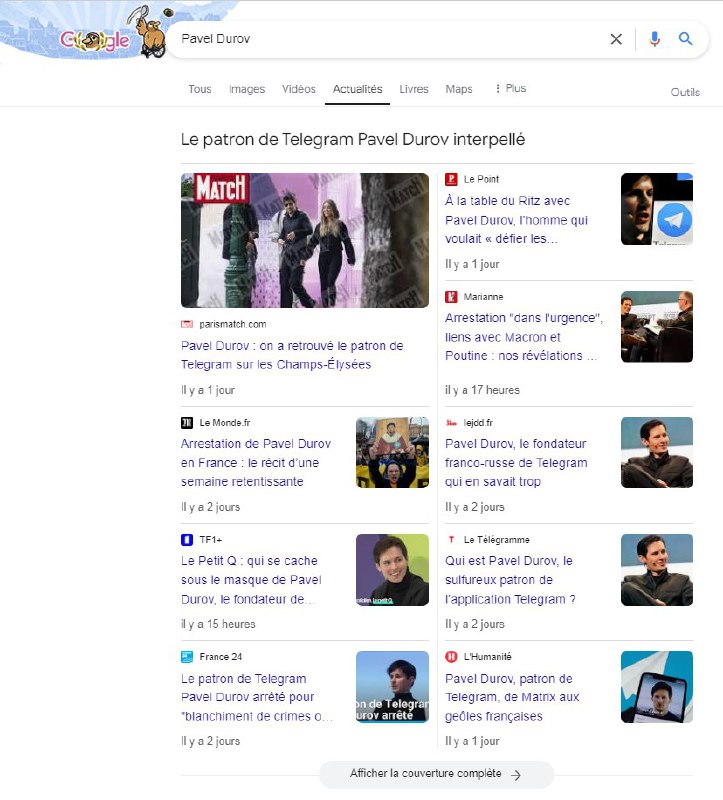Screen dimensions: 723x800
Task: Open TF1+ Le Petit Q article
Action: click(x=252, y=580)
